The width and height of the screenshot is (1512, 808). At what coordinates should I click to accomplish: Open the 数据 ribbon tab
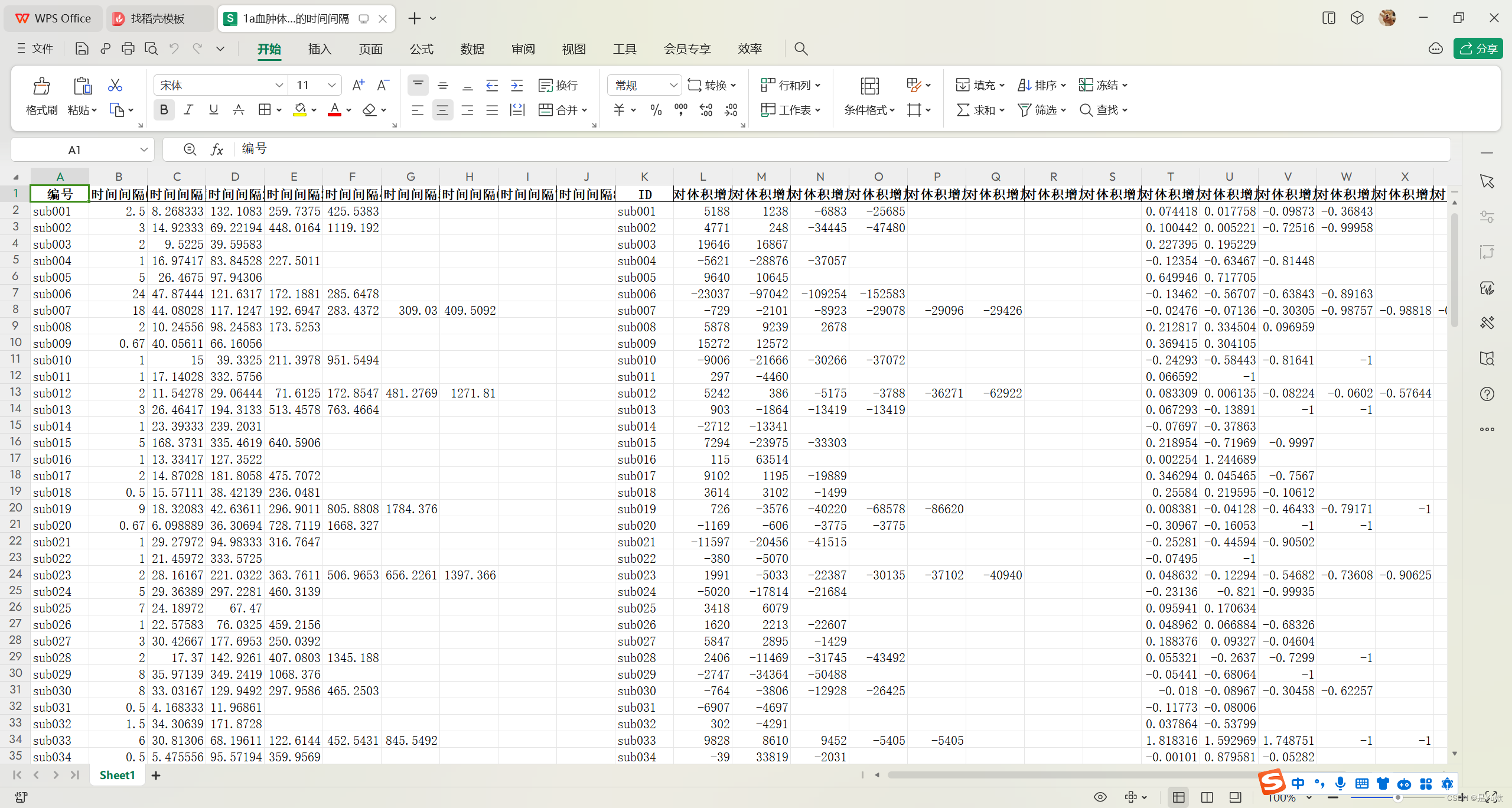point(472,49)
